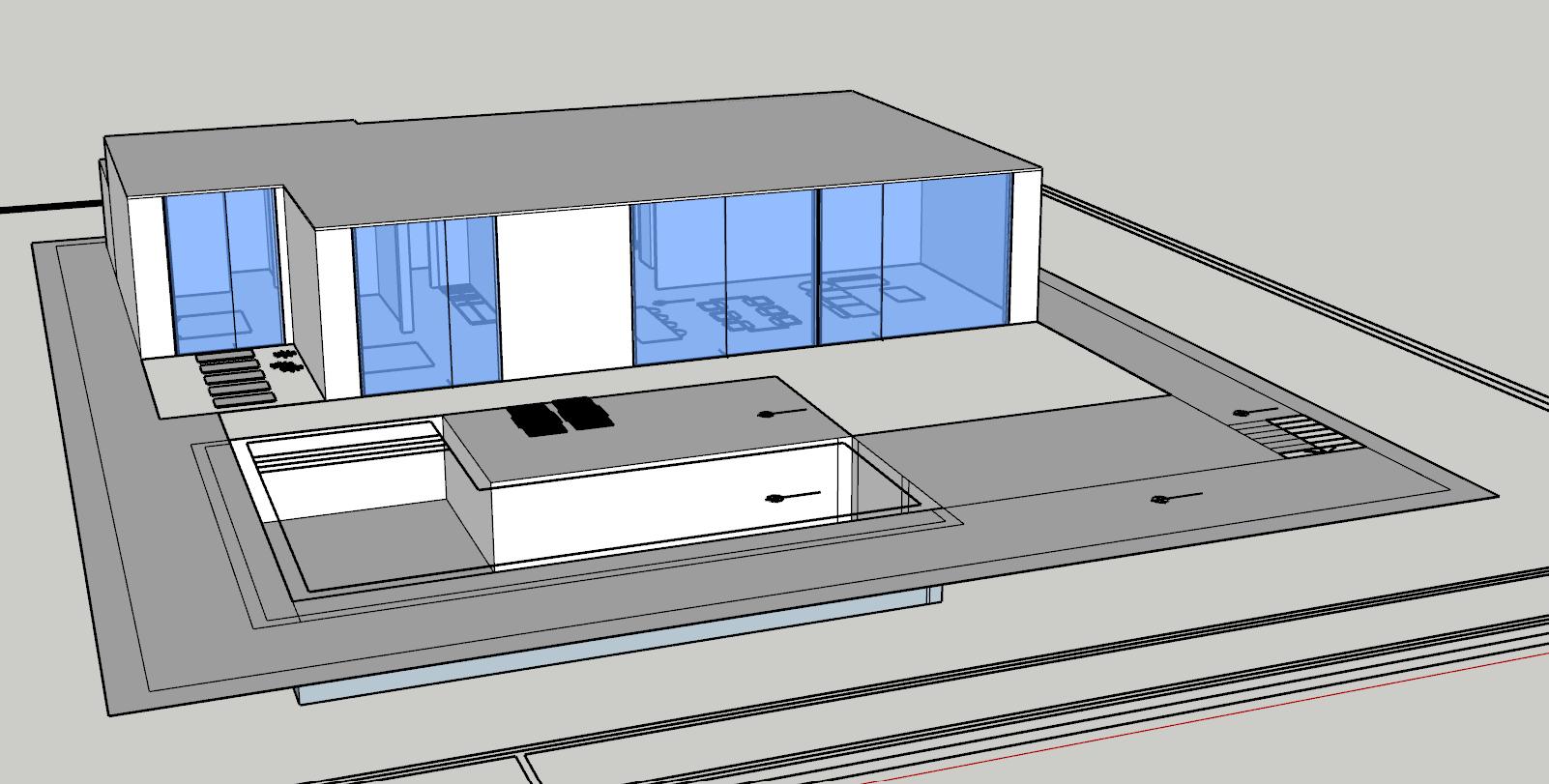This screenshot has width=1549, height=784.
Task: Click the pool steps at the left end
Action: click(x=343, y=454)
